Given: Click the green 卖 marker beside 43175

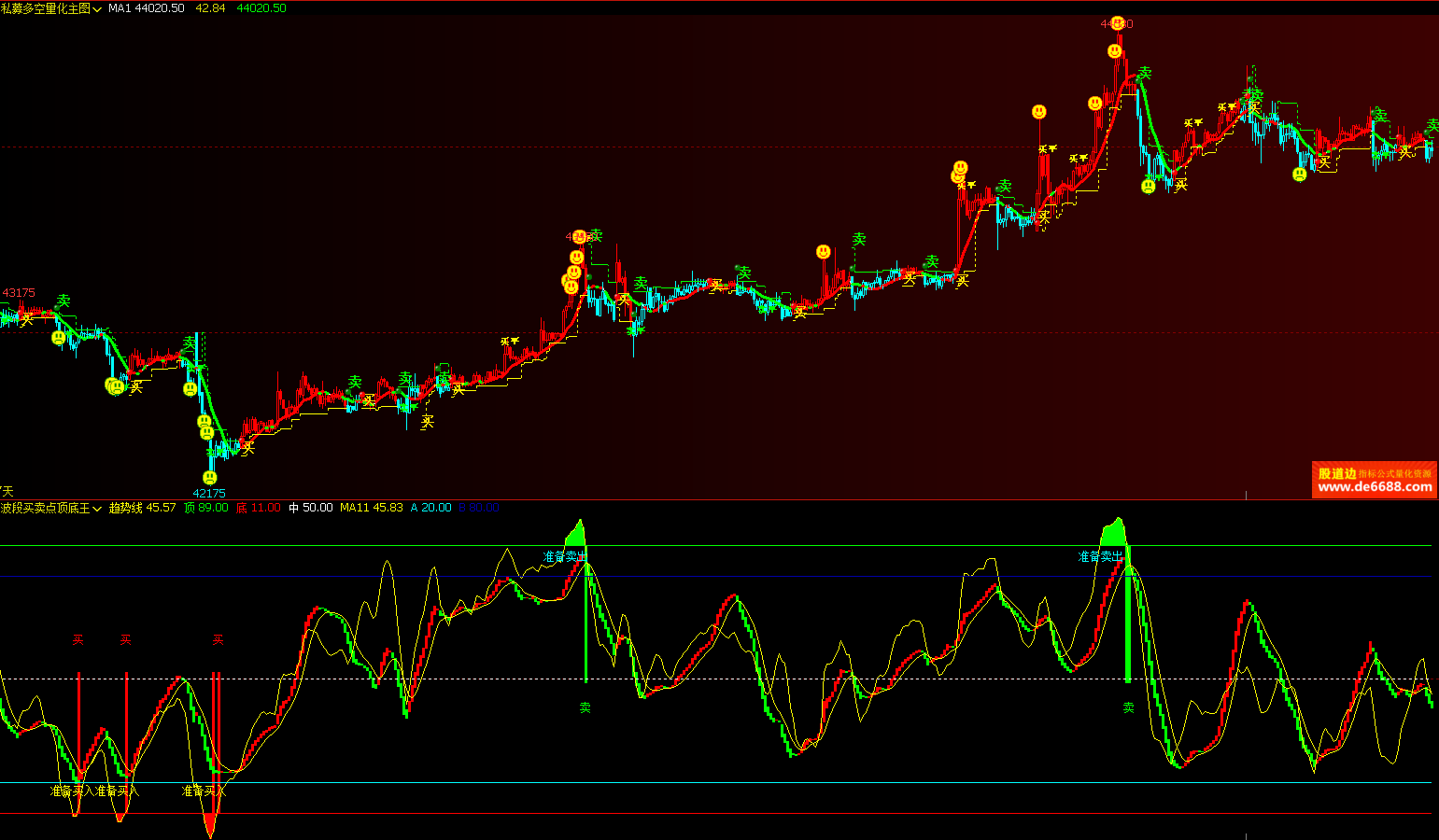Looking at the screenshot, I should click(x=63, y=301).
